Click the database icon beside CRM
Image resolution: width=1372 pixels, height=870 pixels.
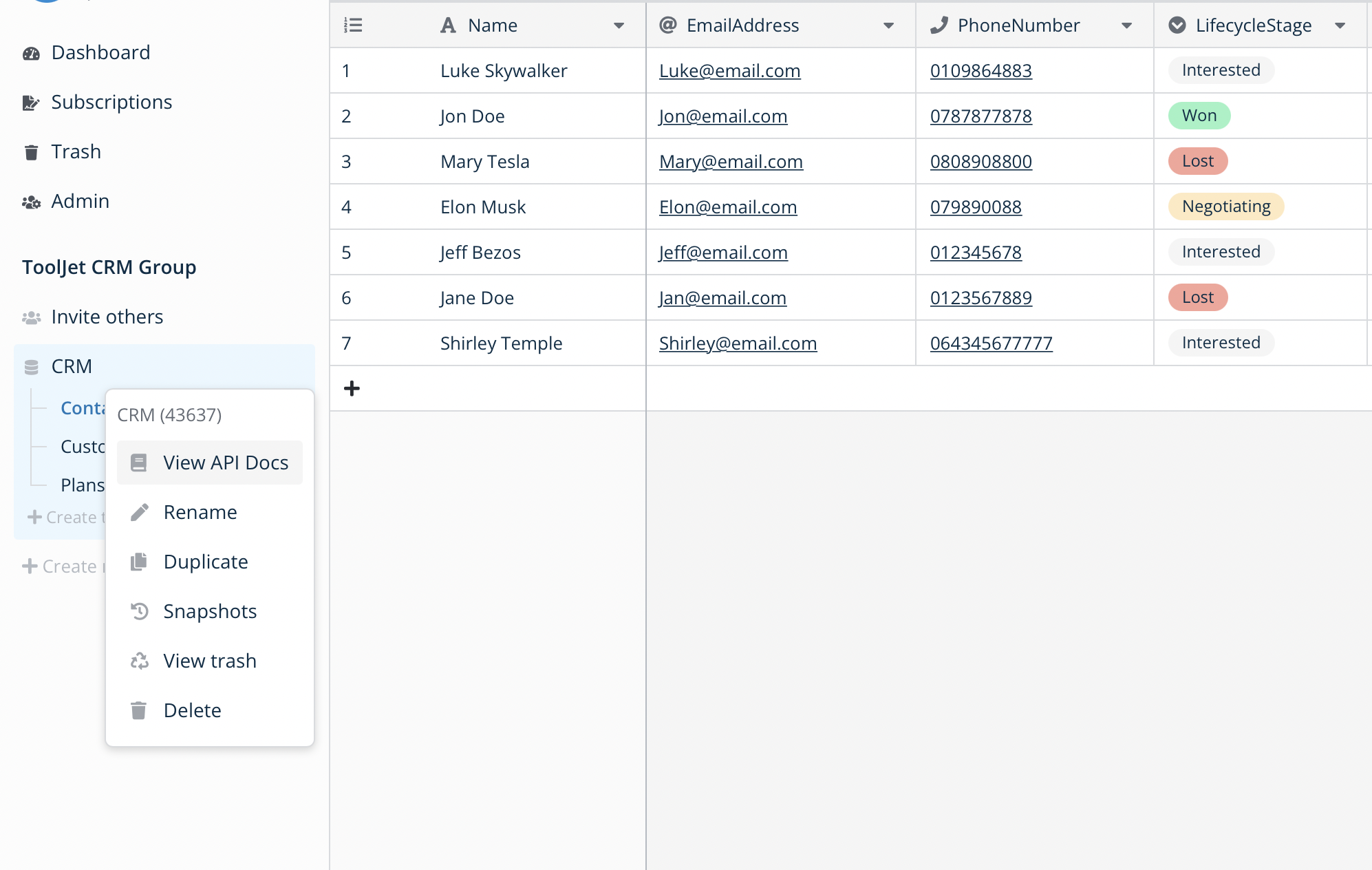(30, 366)
